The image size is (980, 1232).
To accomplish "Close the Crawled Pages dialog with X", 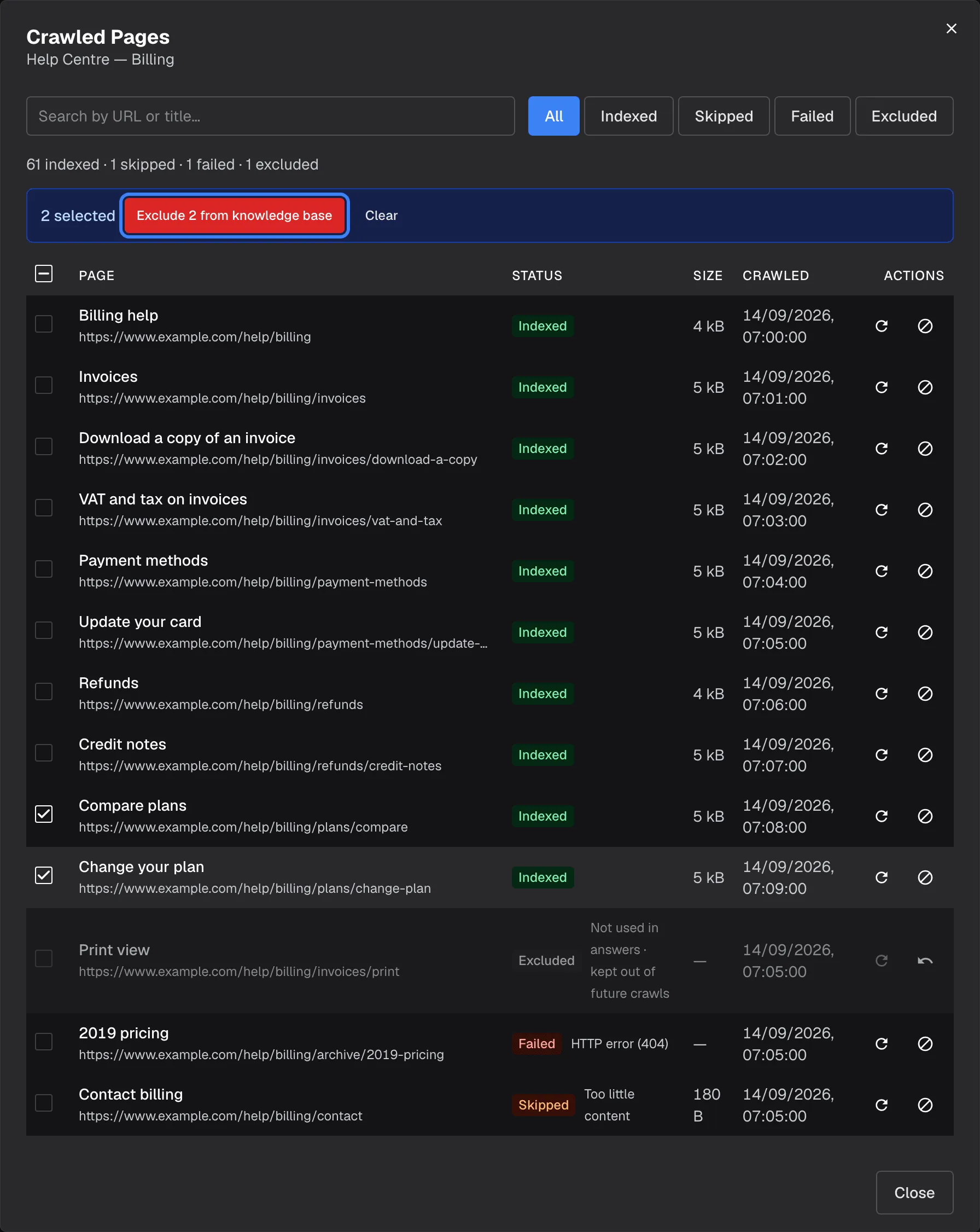I will (x=951, y=28).
